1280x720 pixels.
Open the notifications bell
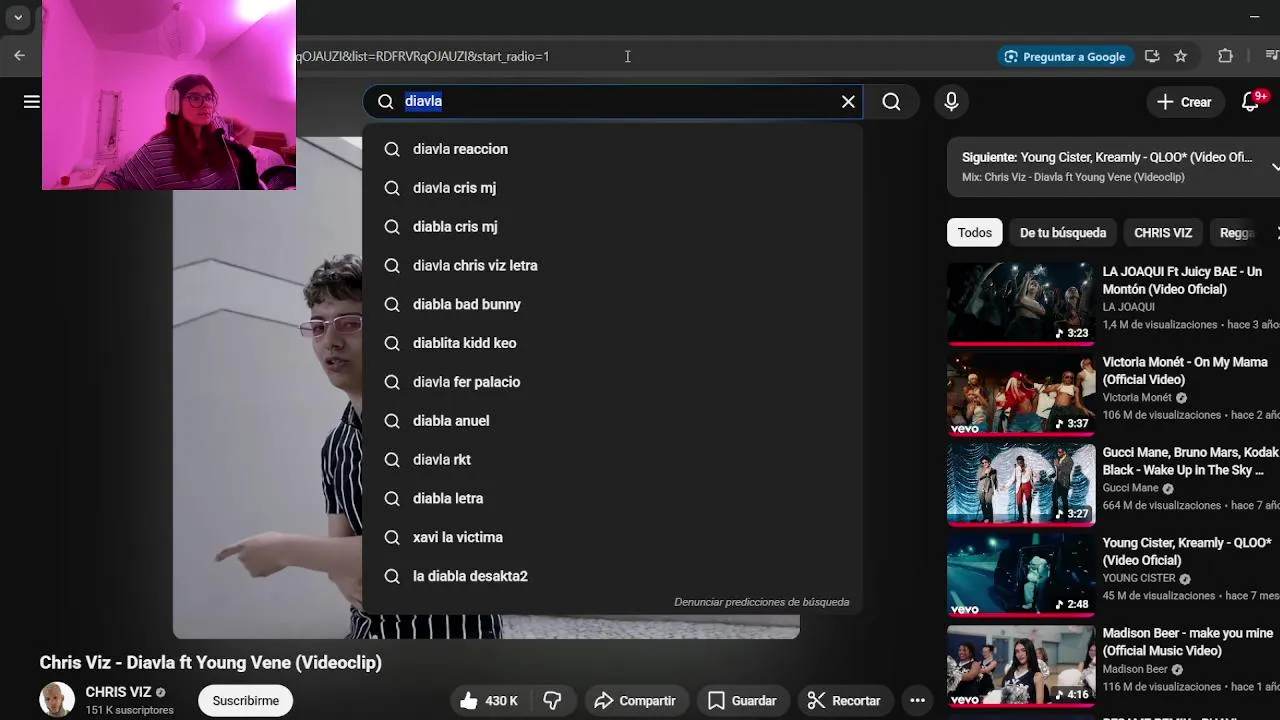(1251, 102)
